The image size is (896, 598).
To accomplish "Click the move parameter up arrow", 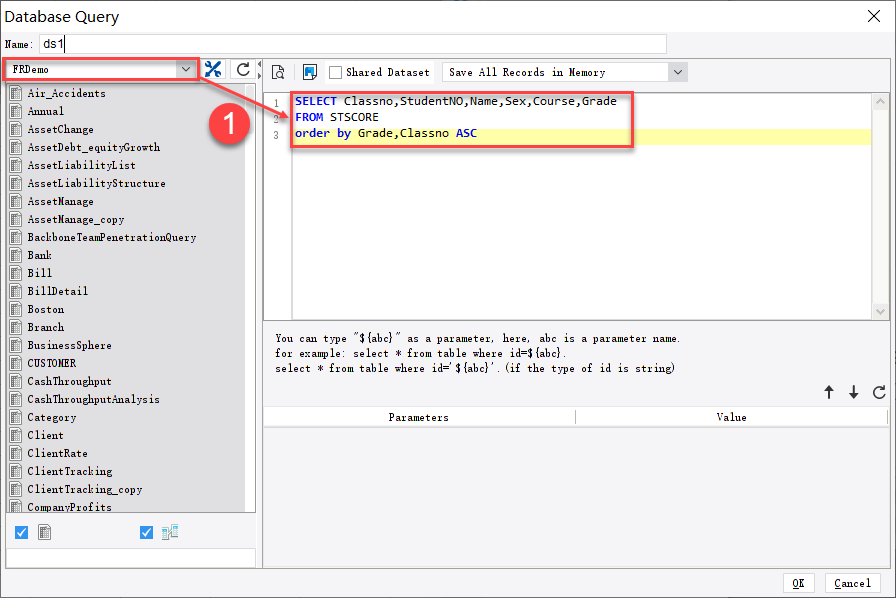I will click(x=829, y=393).
